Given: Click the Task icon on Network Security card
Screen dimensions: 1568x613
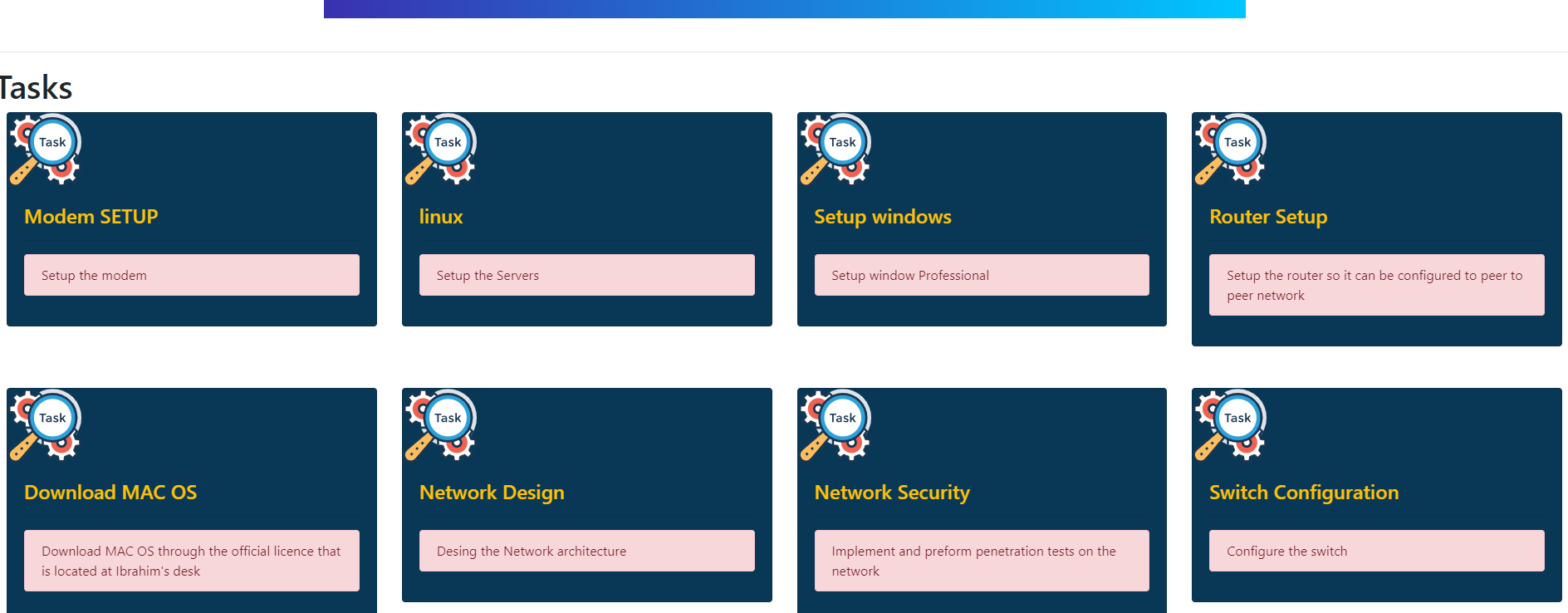Looking at the screenshot, I should click(x=835, y=425).
